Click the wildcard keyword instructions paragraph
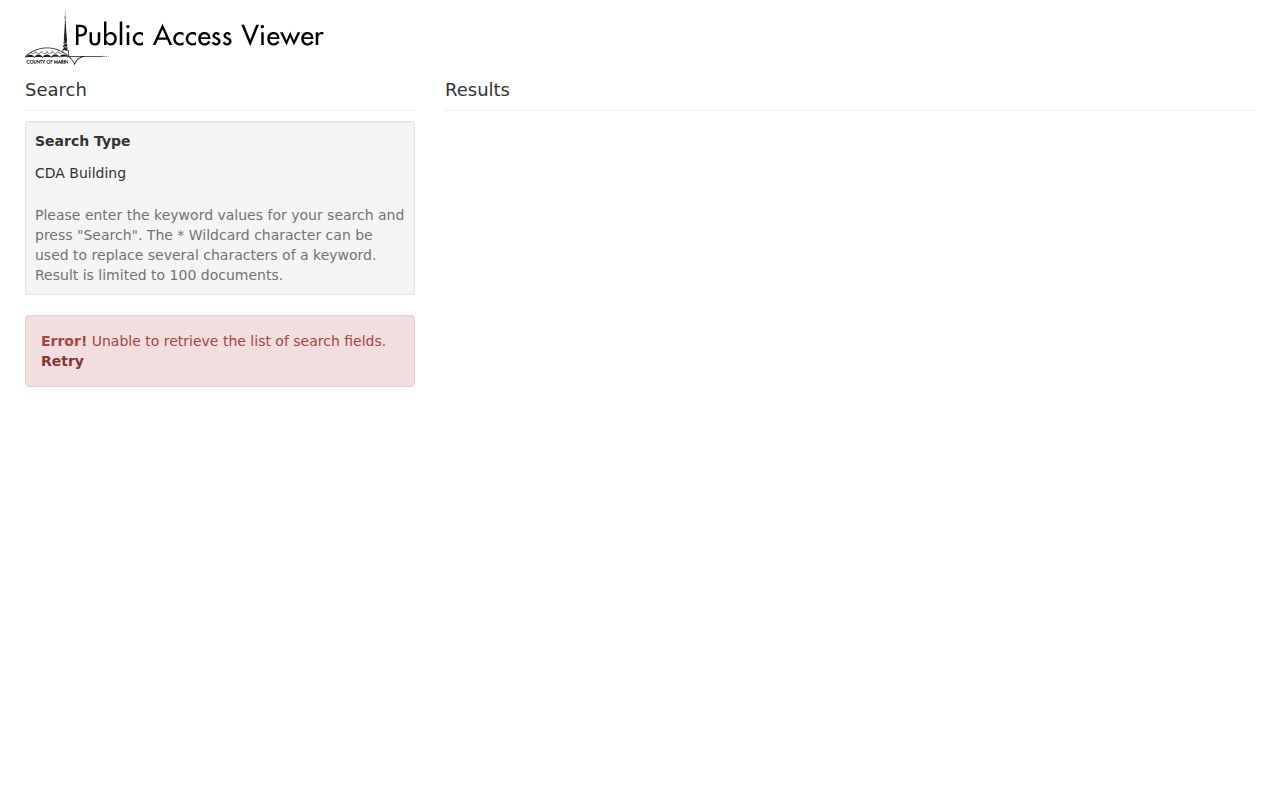1280x800 pixels. [x=220, y=245]
